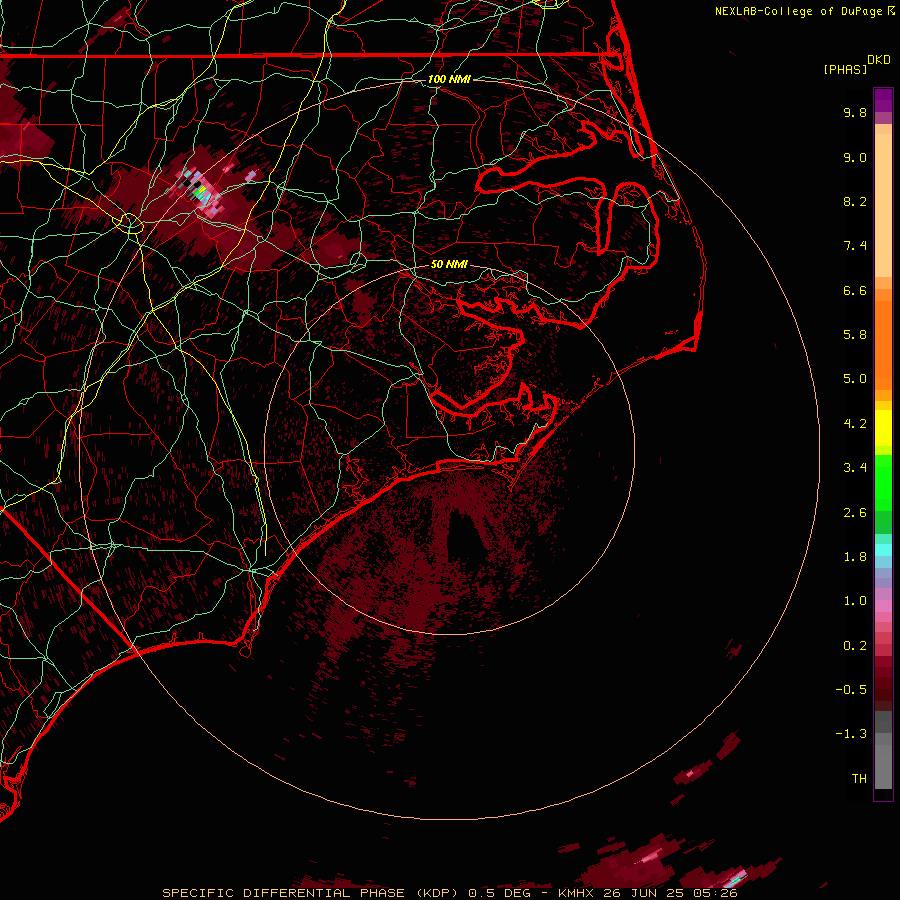
Task: Click the 9.0 scale value
Action: click(855, 157)
